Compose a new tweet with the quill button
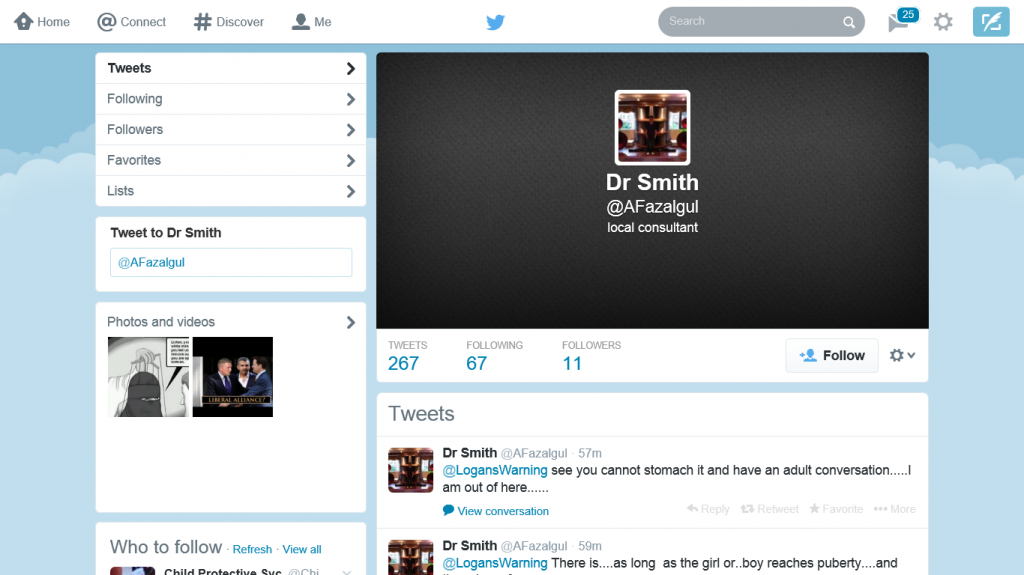The image size is (1024, 575). 991,22
